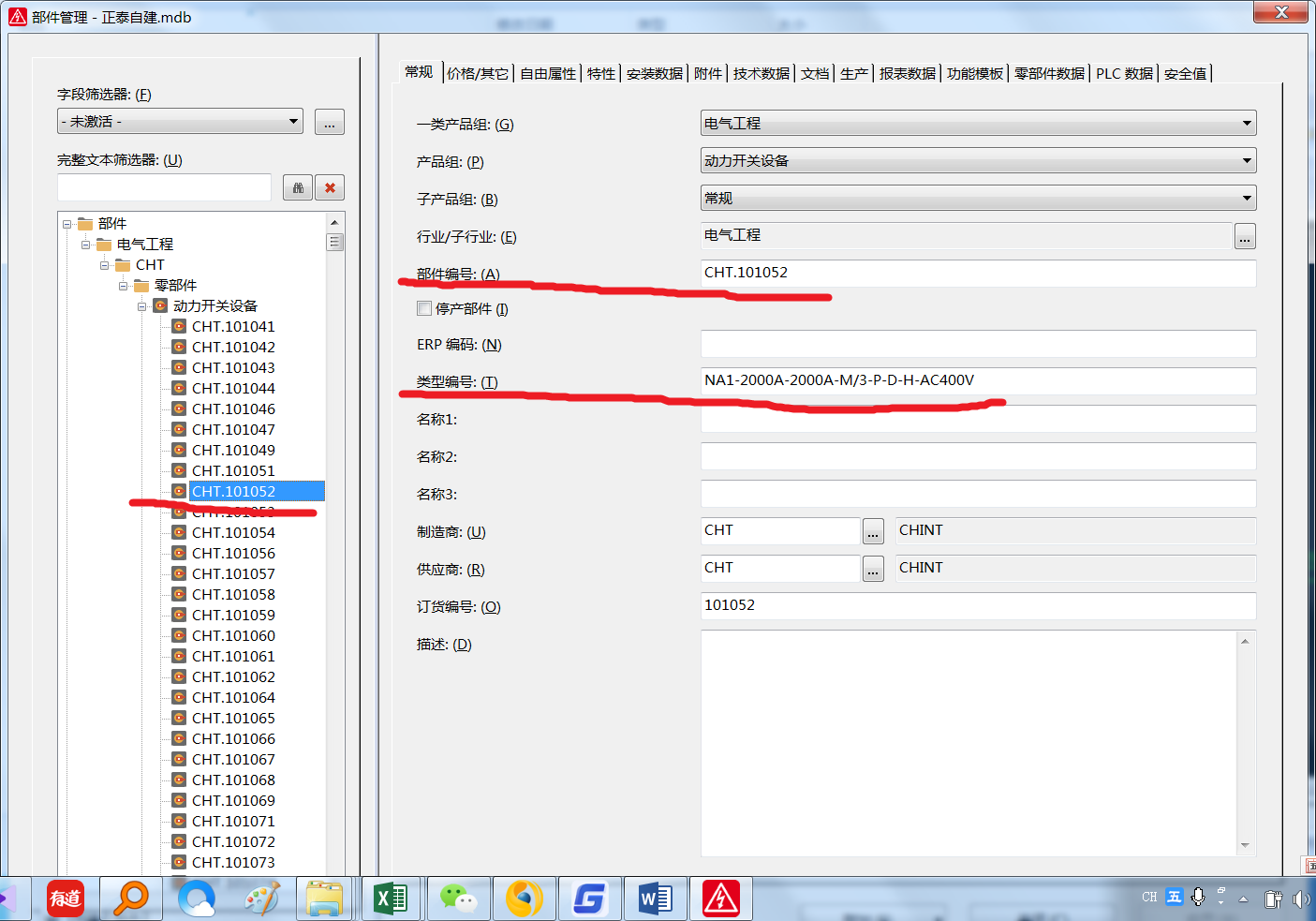Click the binoculars search filter icon

298,187
